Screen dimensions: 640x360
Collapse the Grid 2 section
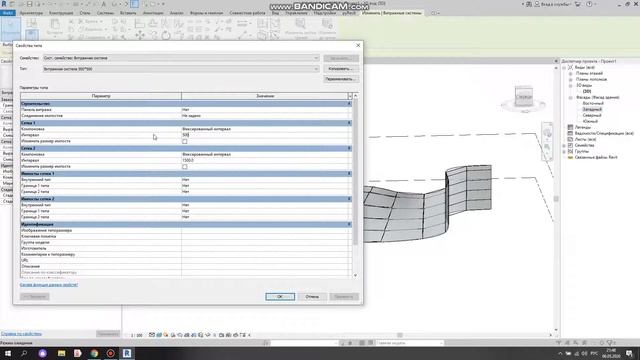pos(349,148)
